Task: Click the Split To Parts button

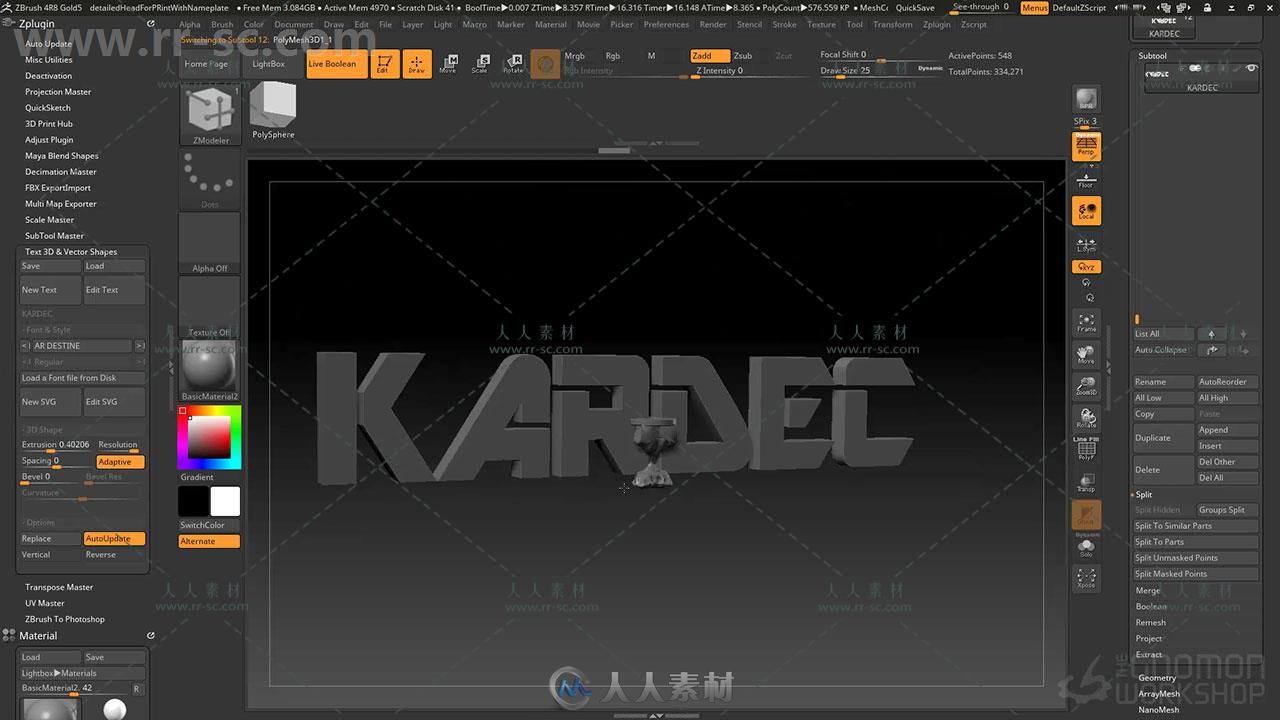Action: (x=1195, y=542)
